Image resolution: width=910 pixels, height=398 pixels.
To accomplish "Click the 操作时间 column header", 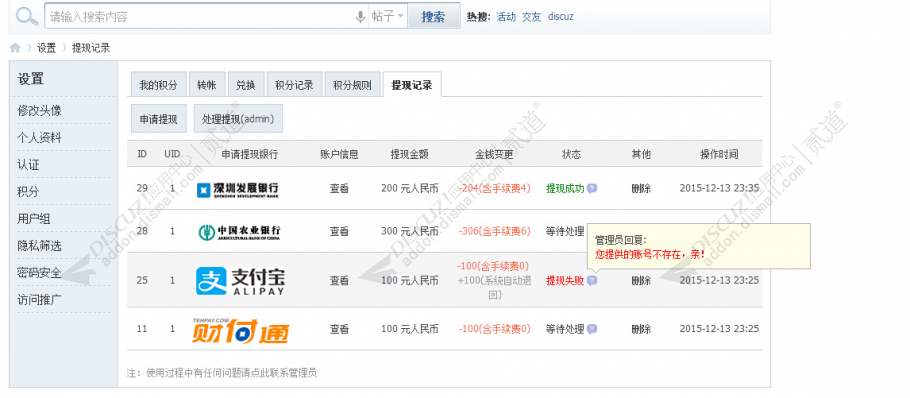I will (x=719, y=154).
